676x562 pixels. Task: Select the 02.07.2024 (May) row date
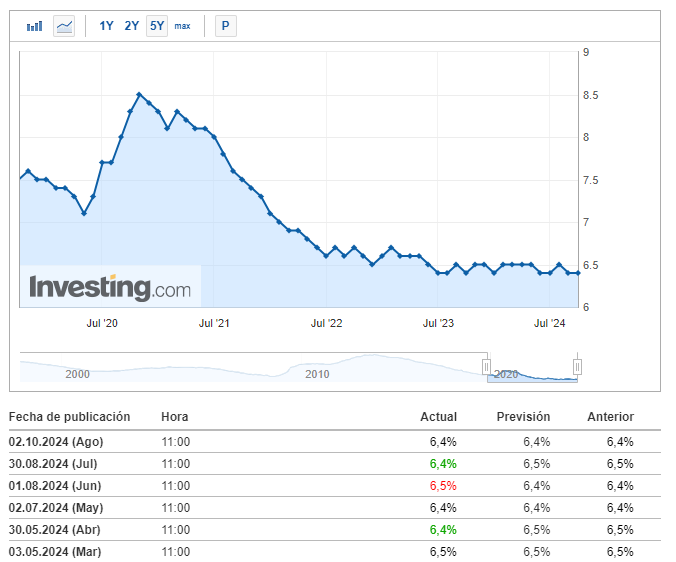(x=56, y=508)
